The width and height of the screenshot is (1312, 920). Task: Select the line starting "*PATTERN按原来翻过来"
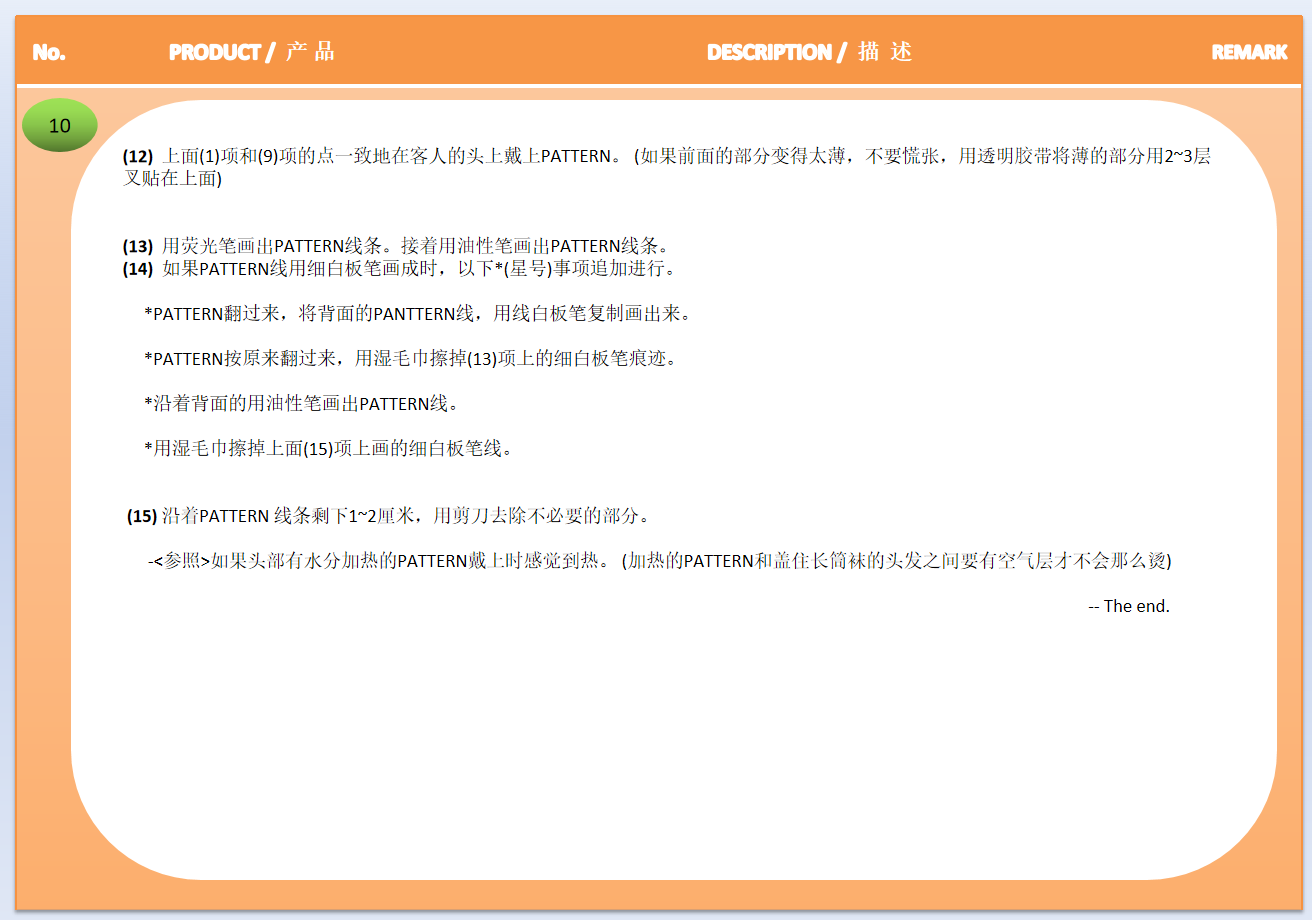pyautogui.click(x=410, y=359)
